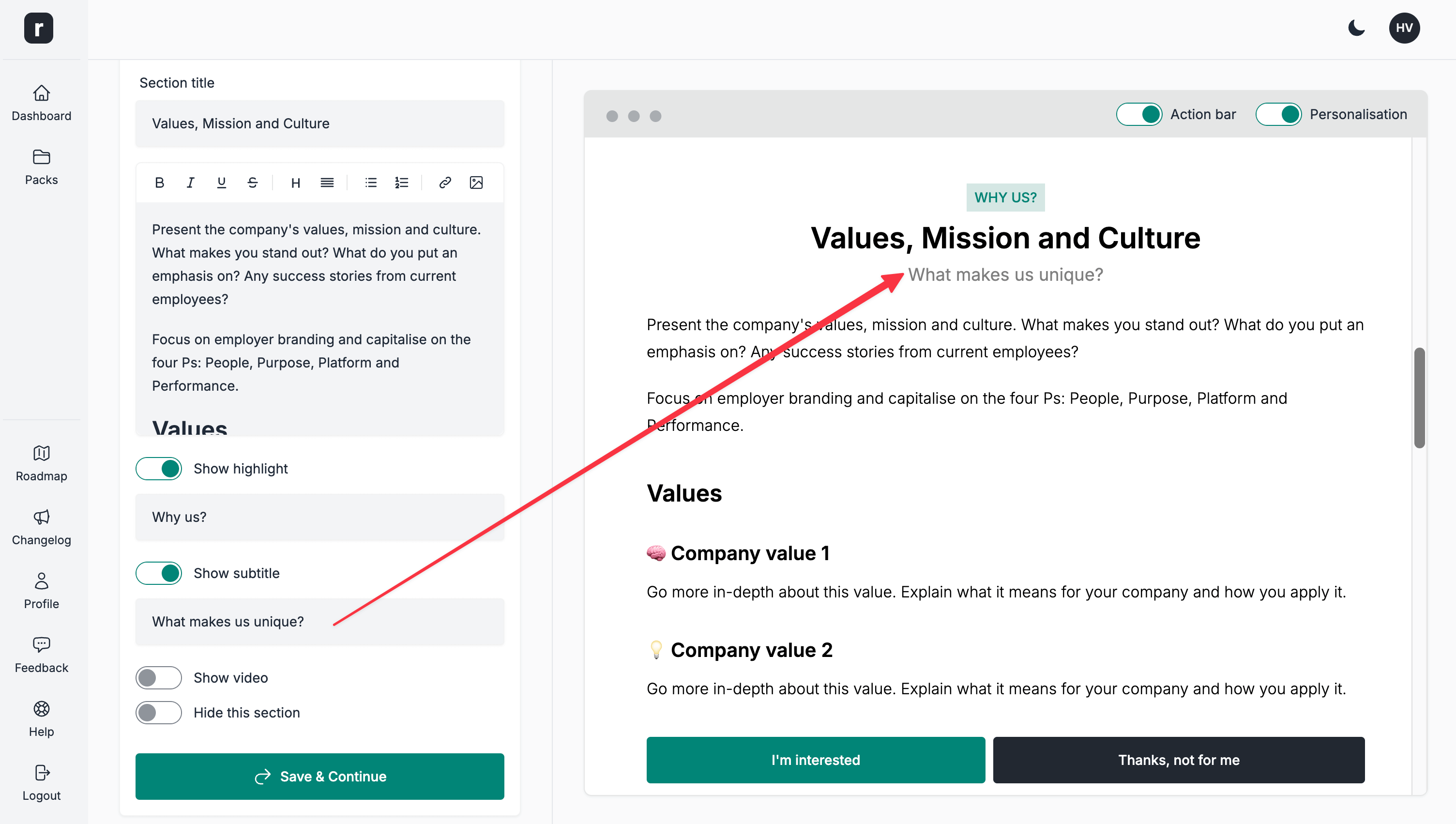The width and height of the screenshot is (1456, 824).
Task: Click the I'm interested button
Action: coord(815,760)
